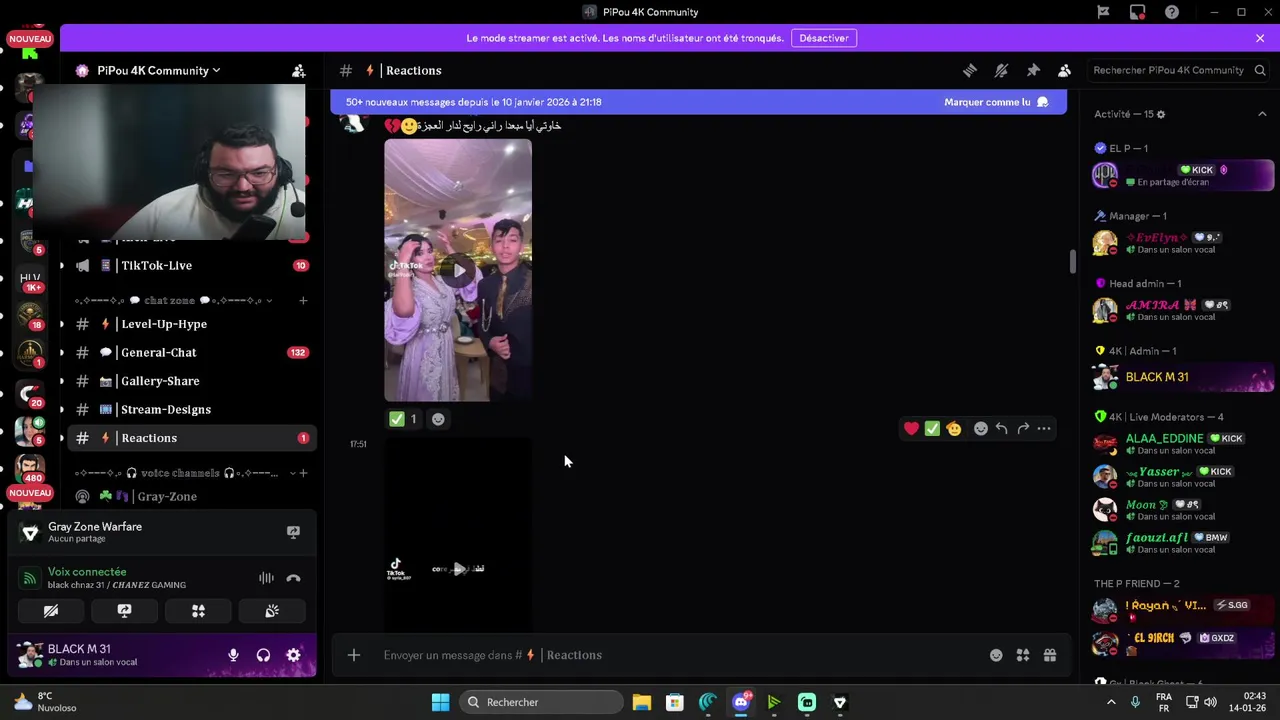Disconnect from voice channel

pos(293,578)
